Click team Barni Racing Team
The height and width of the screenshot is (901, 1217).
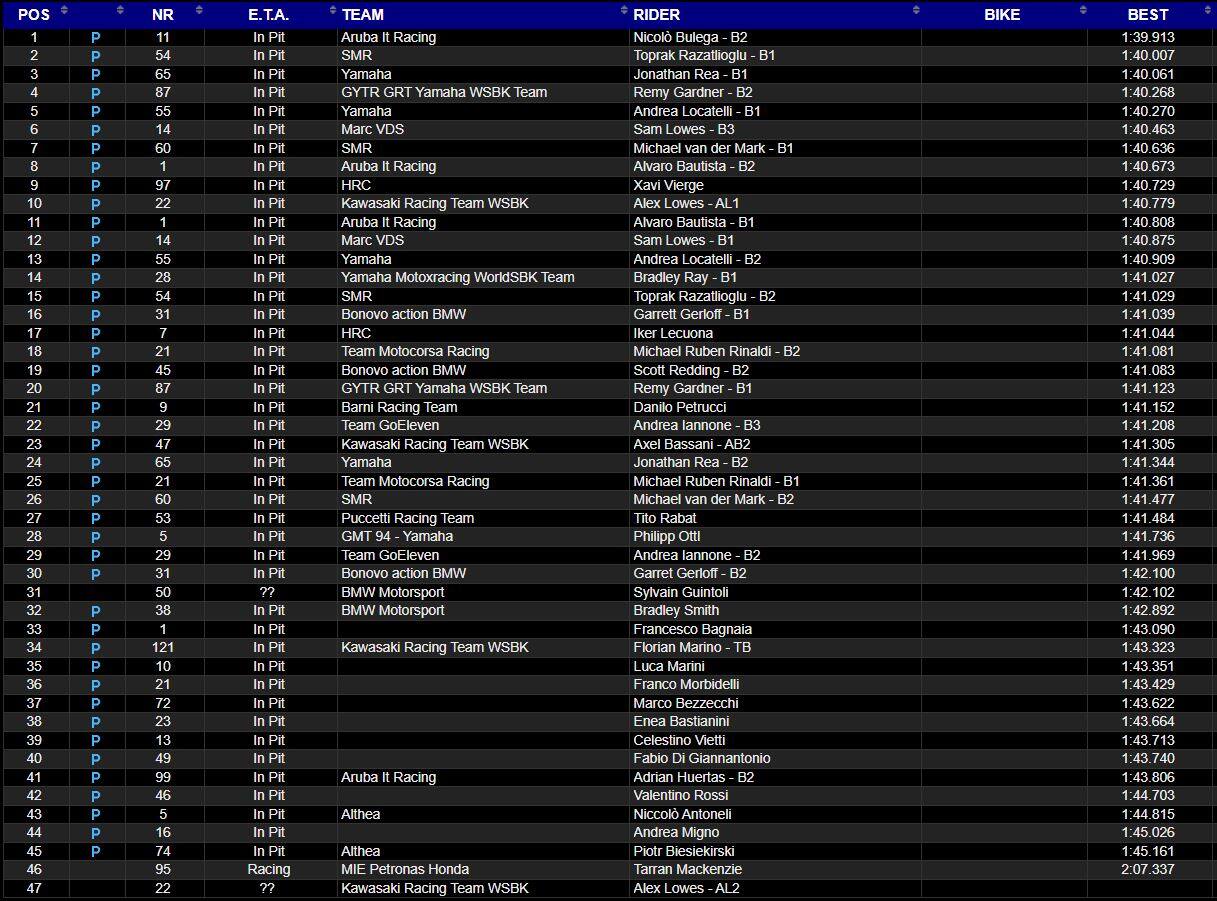click(399, 408)
